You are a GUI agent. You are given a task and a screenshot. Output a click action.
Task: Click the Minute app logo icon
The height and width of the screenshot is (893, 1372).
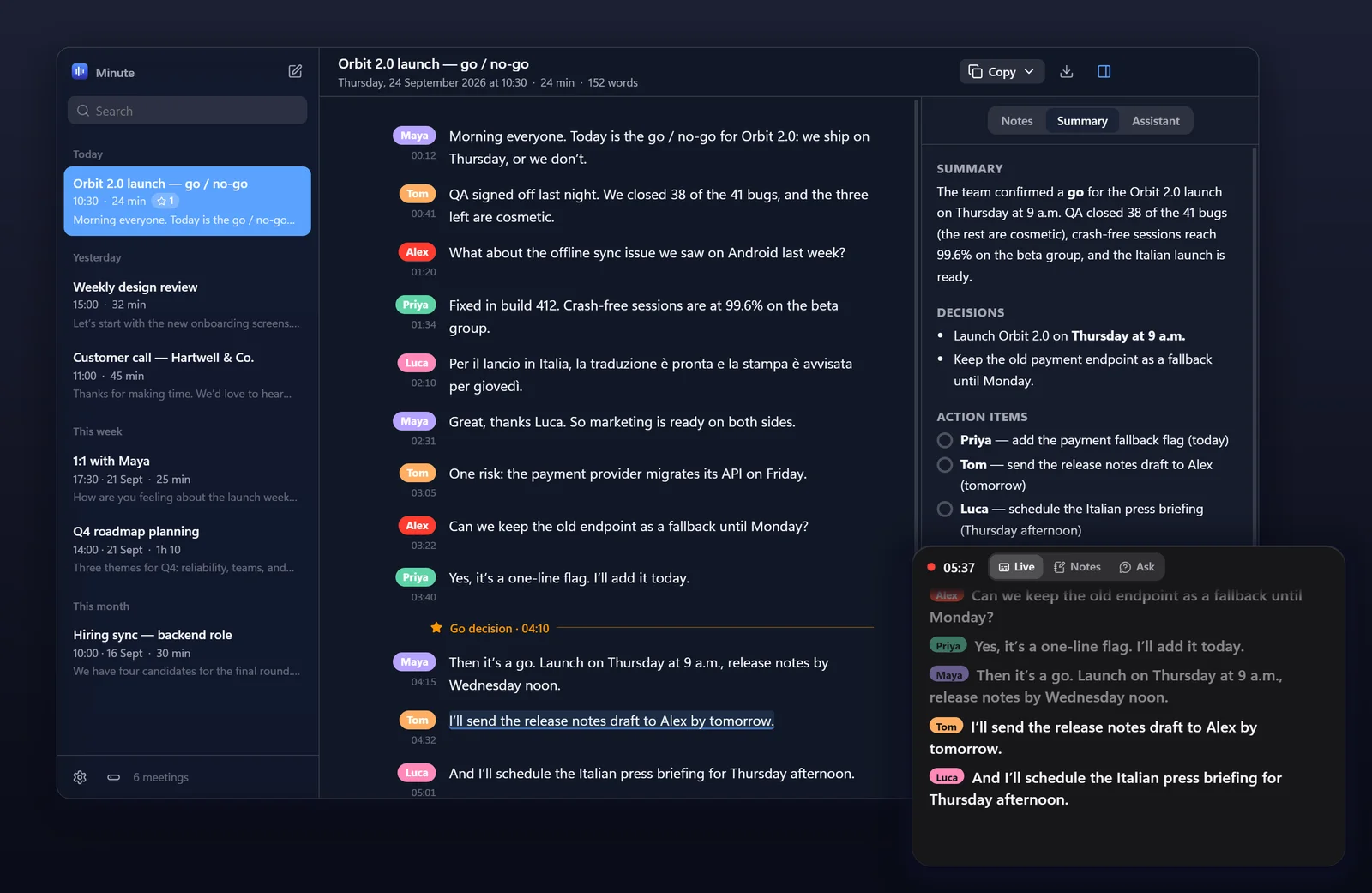[x=80, y=72]
